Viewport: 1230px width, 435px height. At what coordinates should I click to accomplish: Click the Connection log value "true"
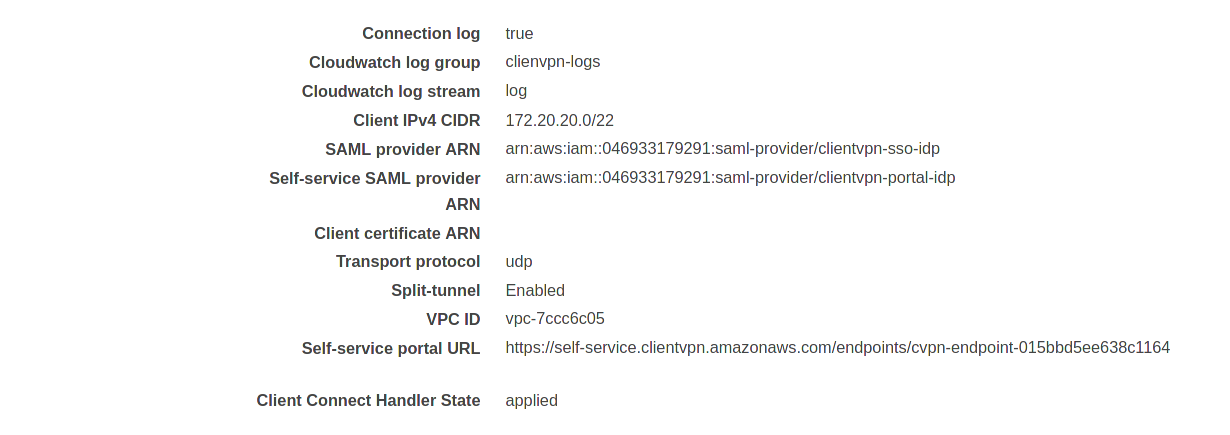click(519, 33)
